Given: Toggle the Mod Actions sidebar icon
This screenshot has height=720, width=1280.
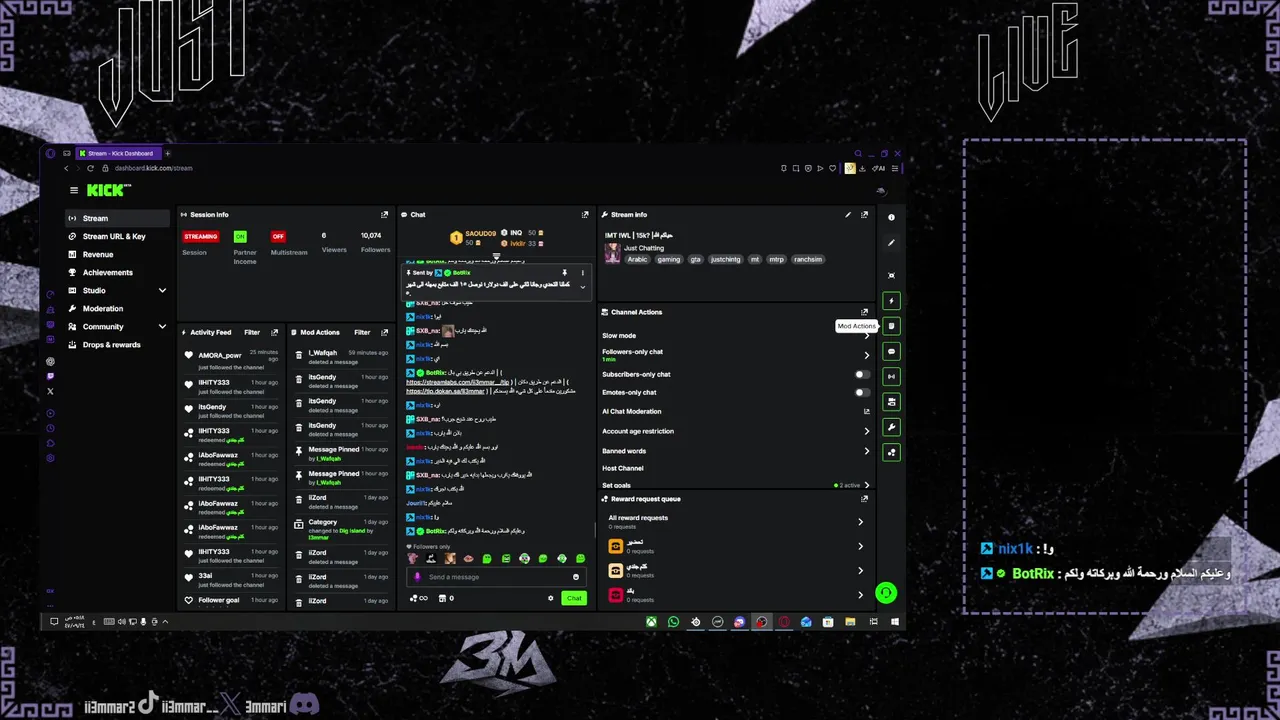Looking at the screenshot, I should 891,326.
